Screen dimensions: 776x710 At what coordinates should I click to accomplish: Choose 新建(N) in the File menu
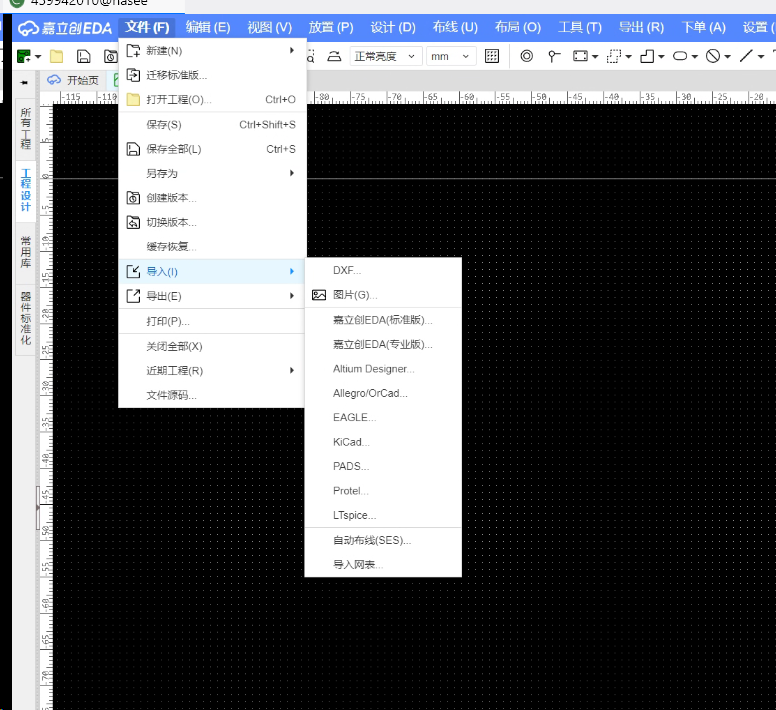tap(212, 50)
